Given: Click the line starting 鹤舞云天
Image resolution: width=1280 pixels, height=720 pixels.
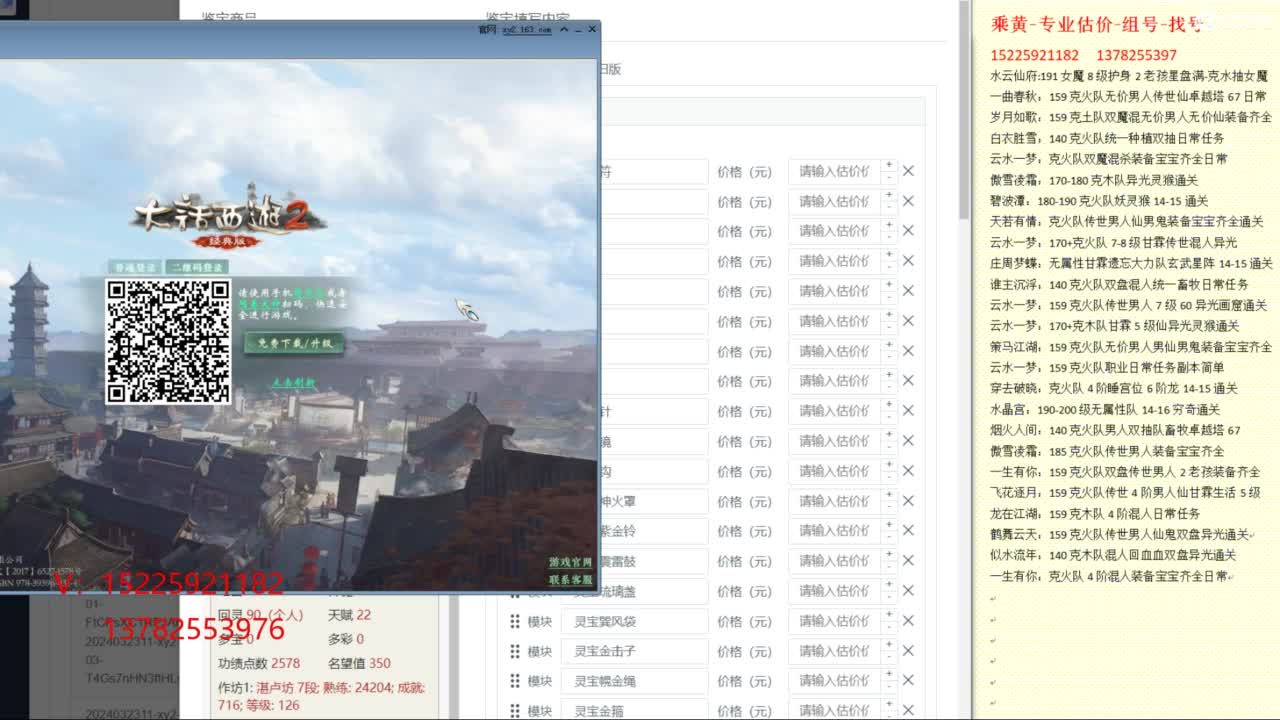Looking at the screenshot, I should click(1120, 534).
